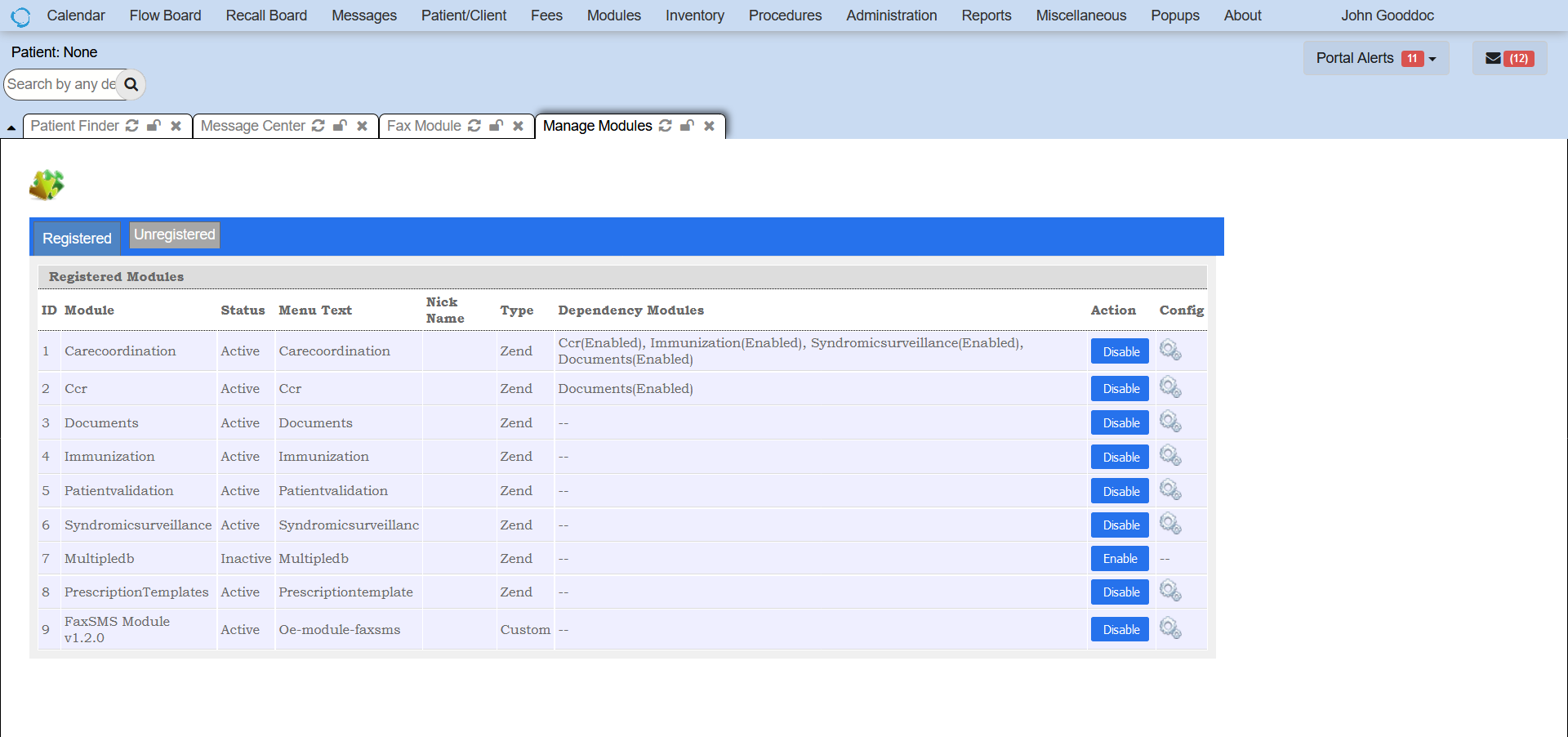This screenshot has width=1568, height=737.
Task: Click the patient search input field
Action: point(61,85)
